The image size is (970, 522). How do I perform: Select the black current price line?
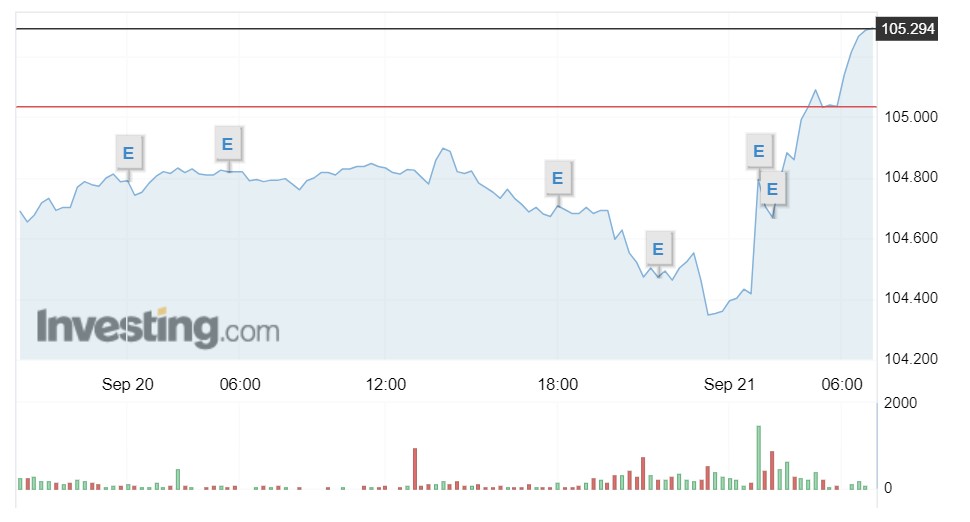445,29
